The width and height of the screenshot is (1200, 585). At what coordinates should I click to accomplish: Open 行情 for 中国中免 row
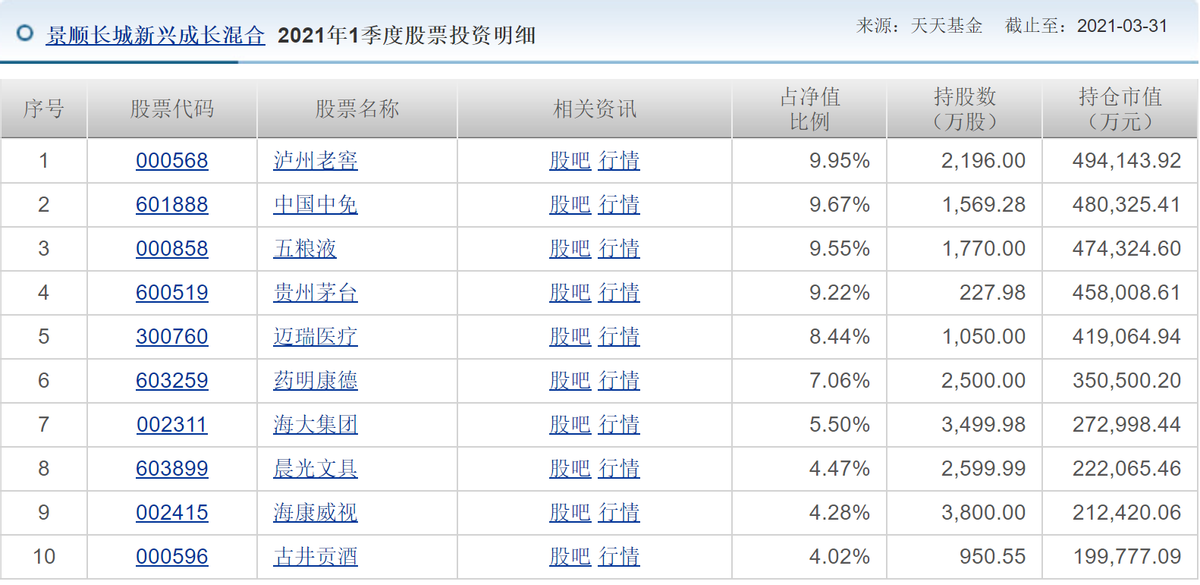[x=620, y=205]
